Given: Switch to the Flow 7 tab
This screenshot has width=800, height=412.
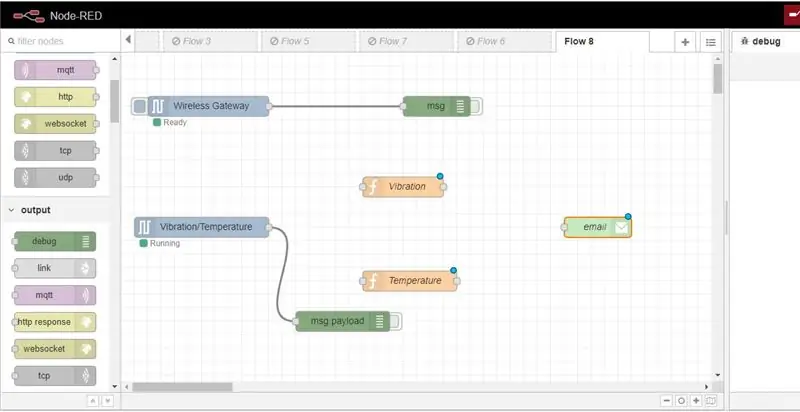Looking at the screenshot, I should pos(407,41).
